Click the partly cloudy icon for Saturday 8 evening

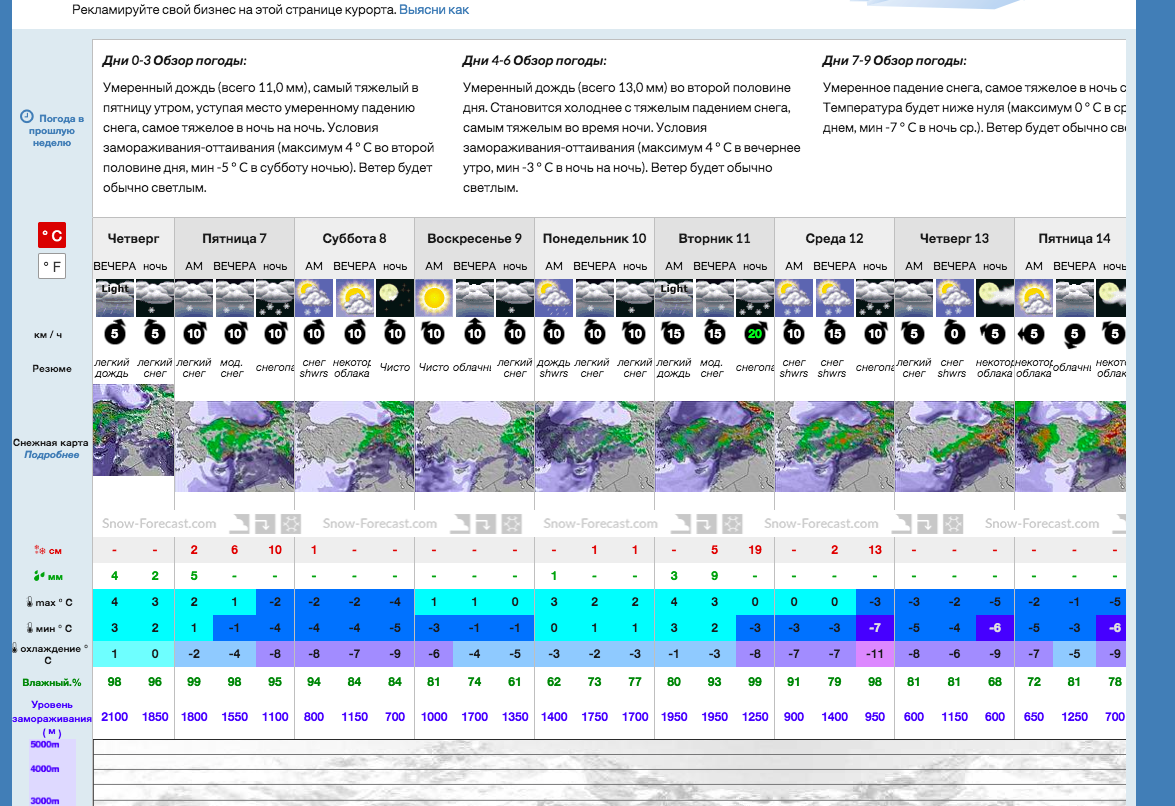pyautogui.click(x=354, y=298)
